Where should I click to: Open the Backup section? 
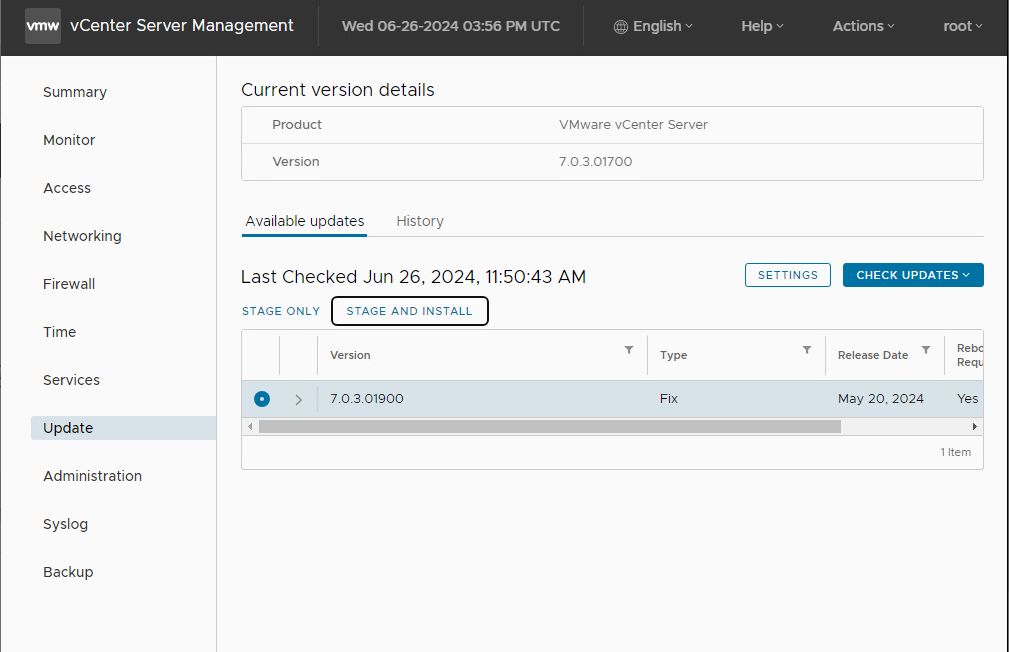(x=68, y=572)
